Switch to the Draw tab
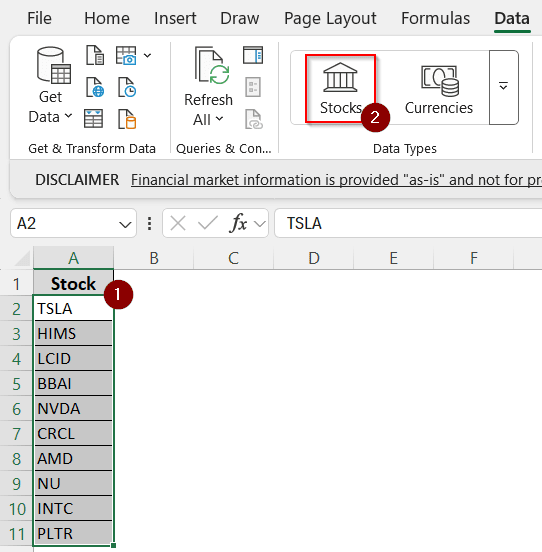This screenshot has height=552, width=542. [240, 18]
